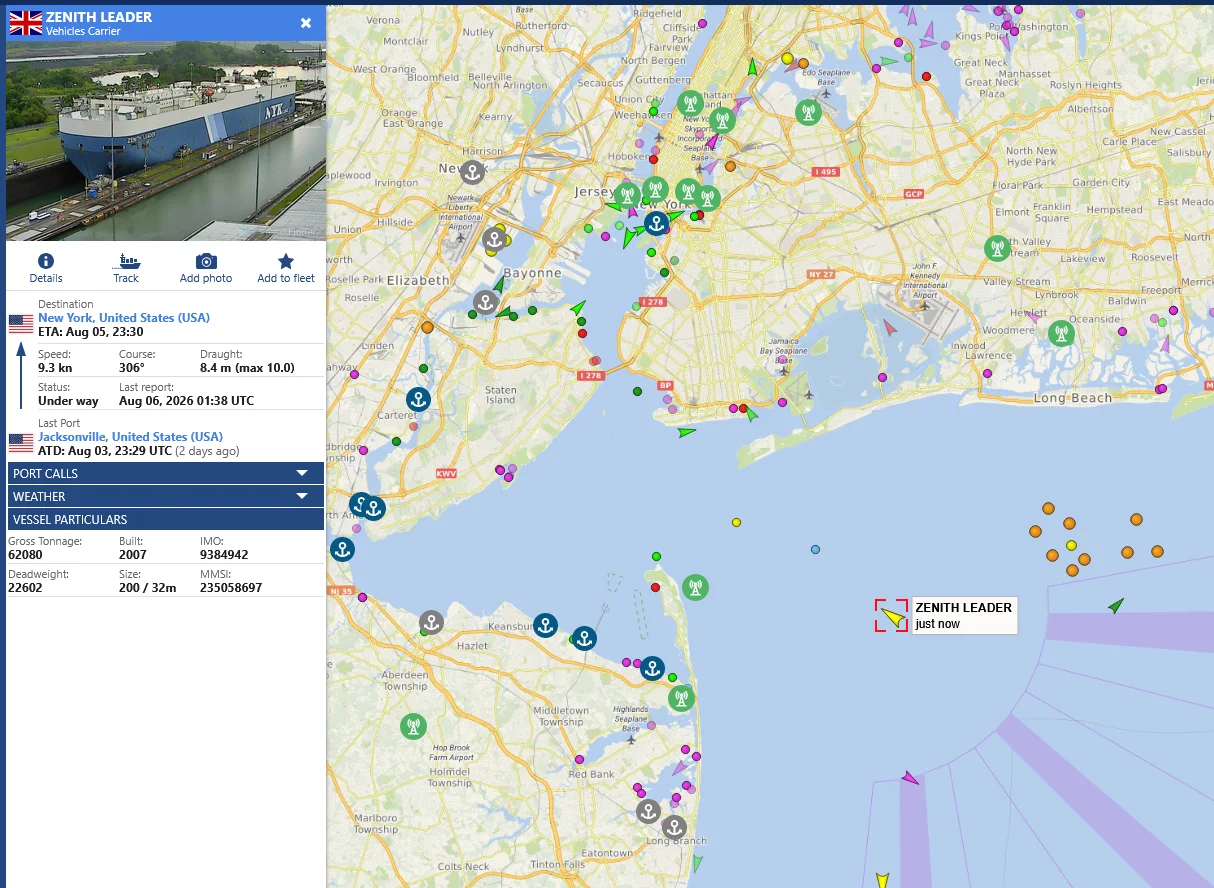
Task: Click the United Kingdom flag icon
Action: 25,22
